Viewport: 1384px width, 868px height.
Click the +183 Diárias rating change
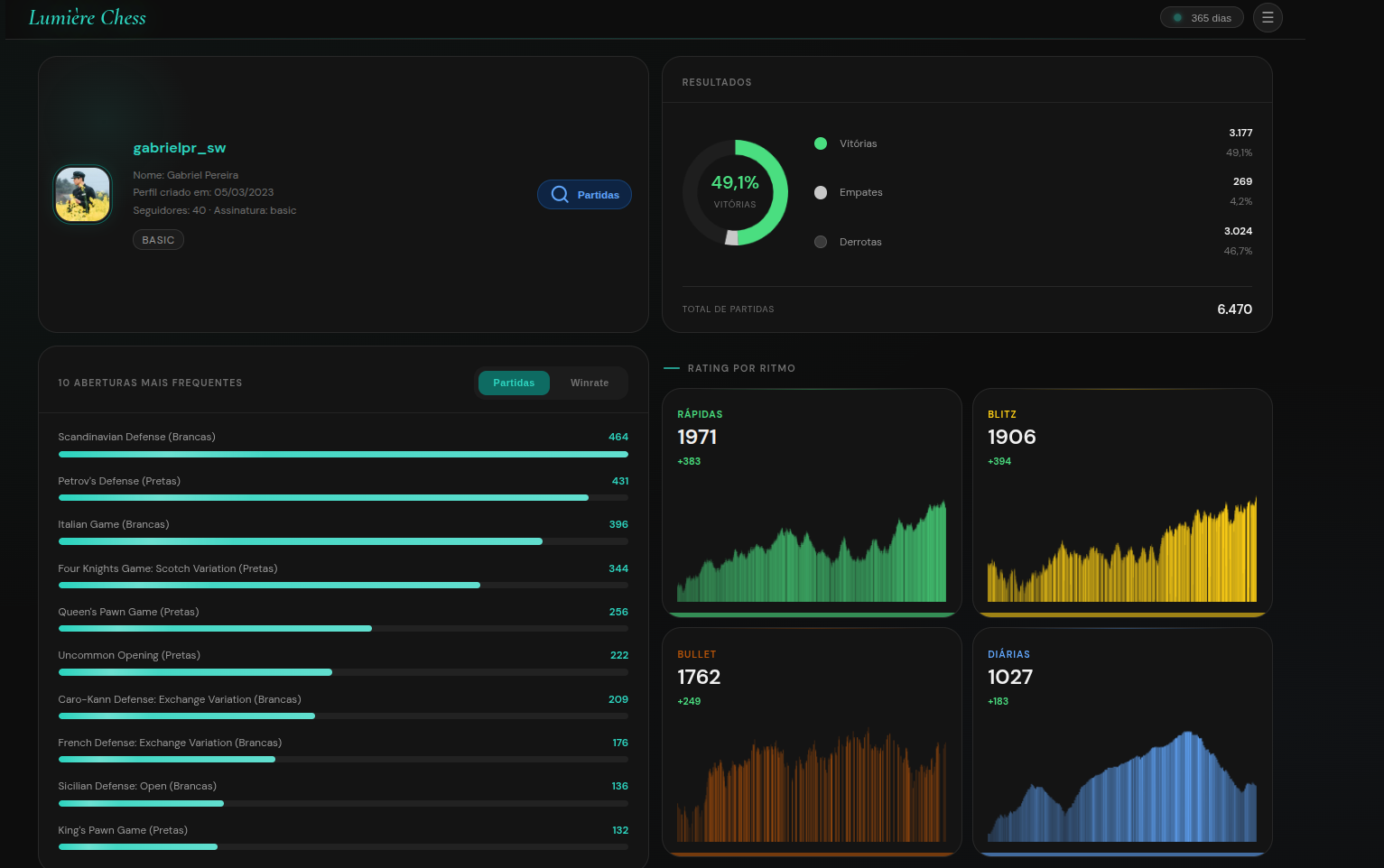tap(998, 701)
